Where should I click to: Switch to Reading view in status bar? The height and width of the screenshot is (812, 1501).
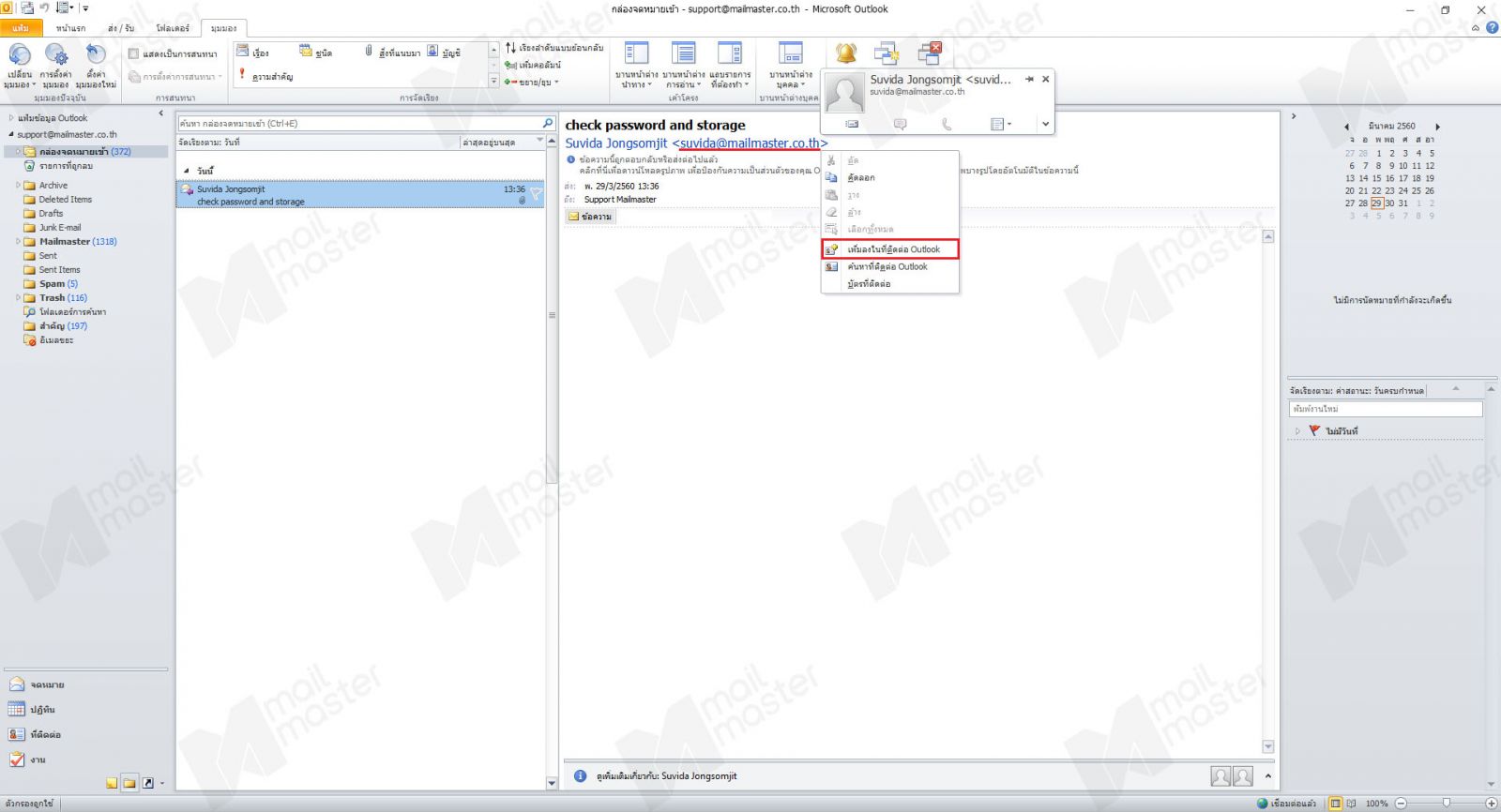coord(1352,804)
